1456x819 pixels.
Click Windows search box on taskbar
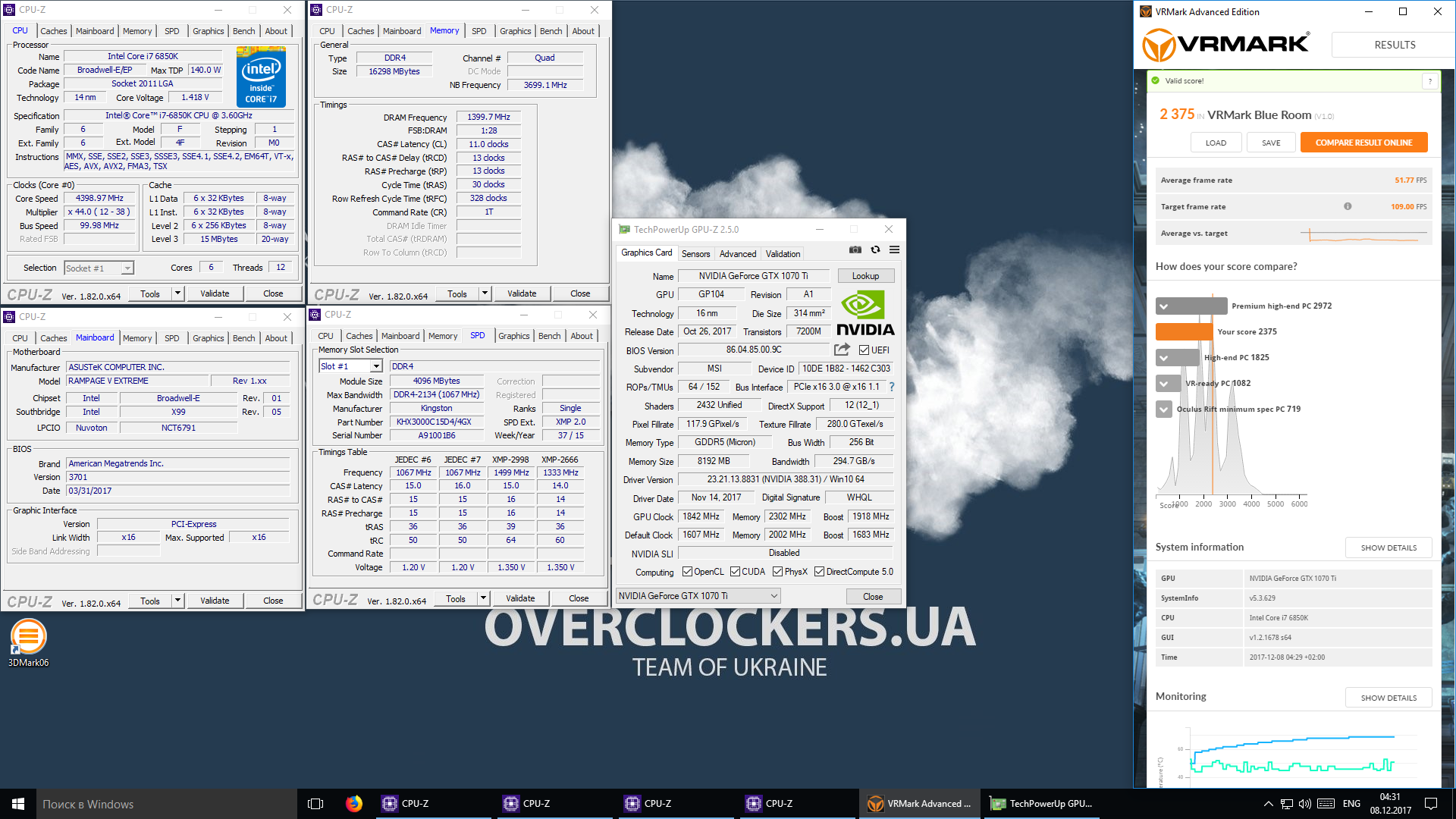(167, 804)
